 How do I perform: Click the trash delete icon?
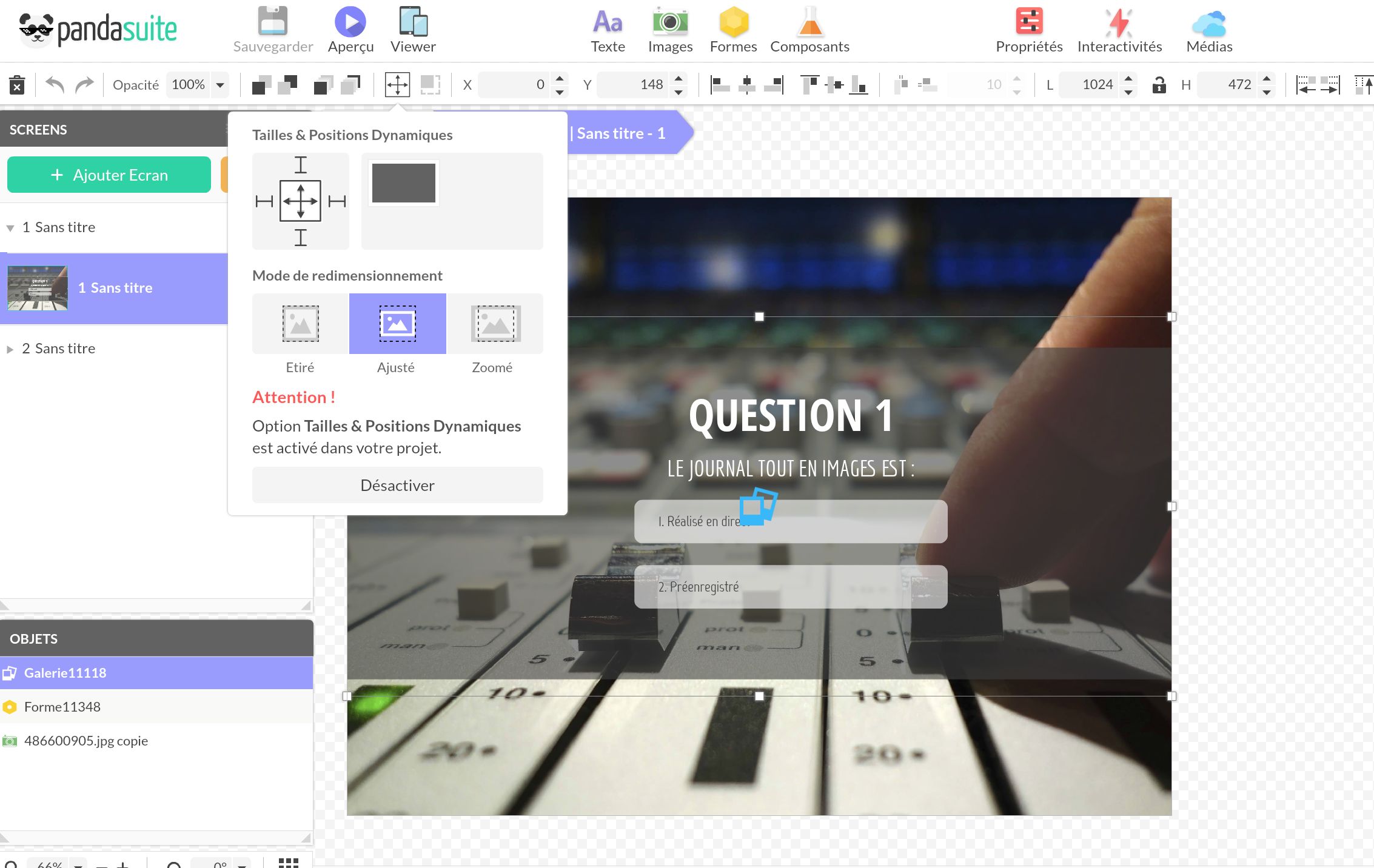point(17,85)
